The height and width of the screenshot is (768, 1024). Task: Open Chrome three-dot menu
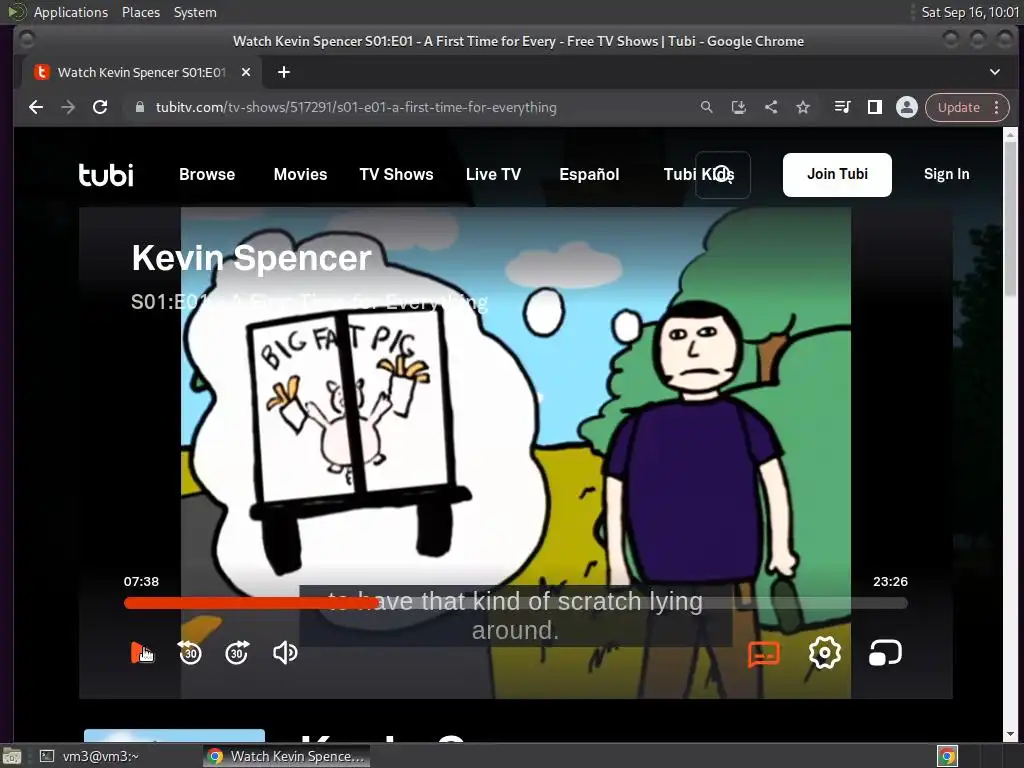coord(997,107)
